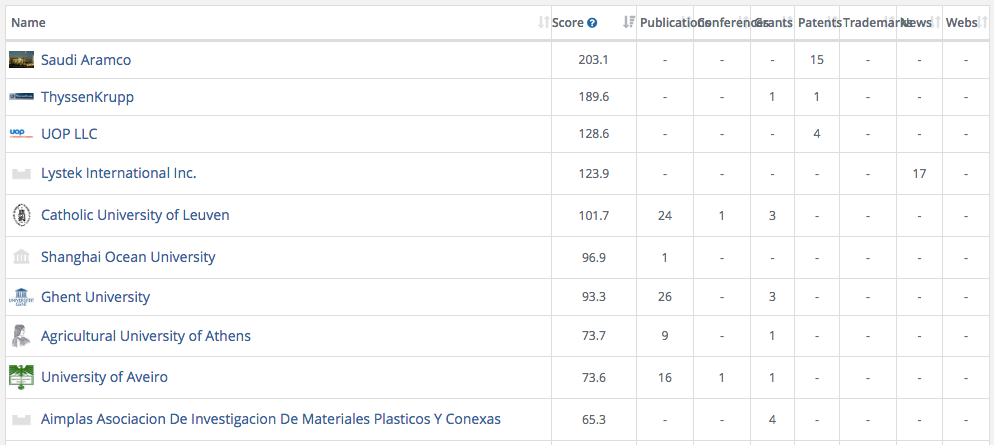The width and height of the screenshot is (994, 445).
Task: Sort table by News column header
Action: coord(920,23)
